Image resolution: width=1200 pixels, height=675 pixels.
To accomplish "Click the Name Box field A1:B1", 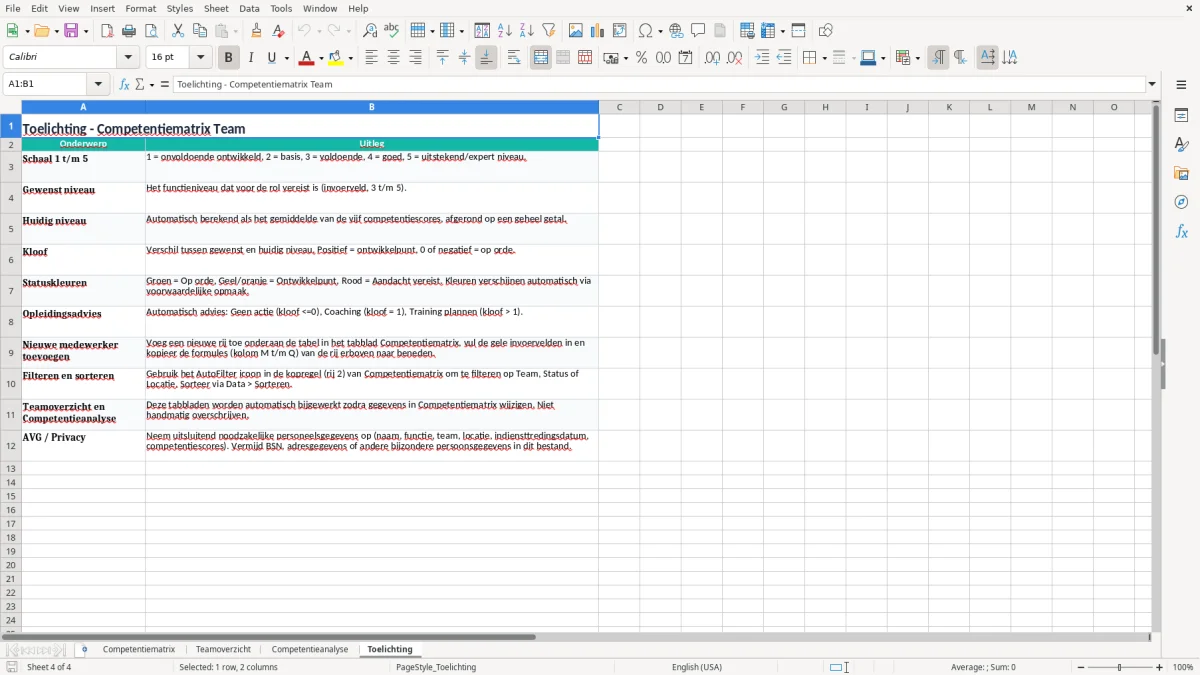I will 46,84.
